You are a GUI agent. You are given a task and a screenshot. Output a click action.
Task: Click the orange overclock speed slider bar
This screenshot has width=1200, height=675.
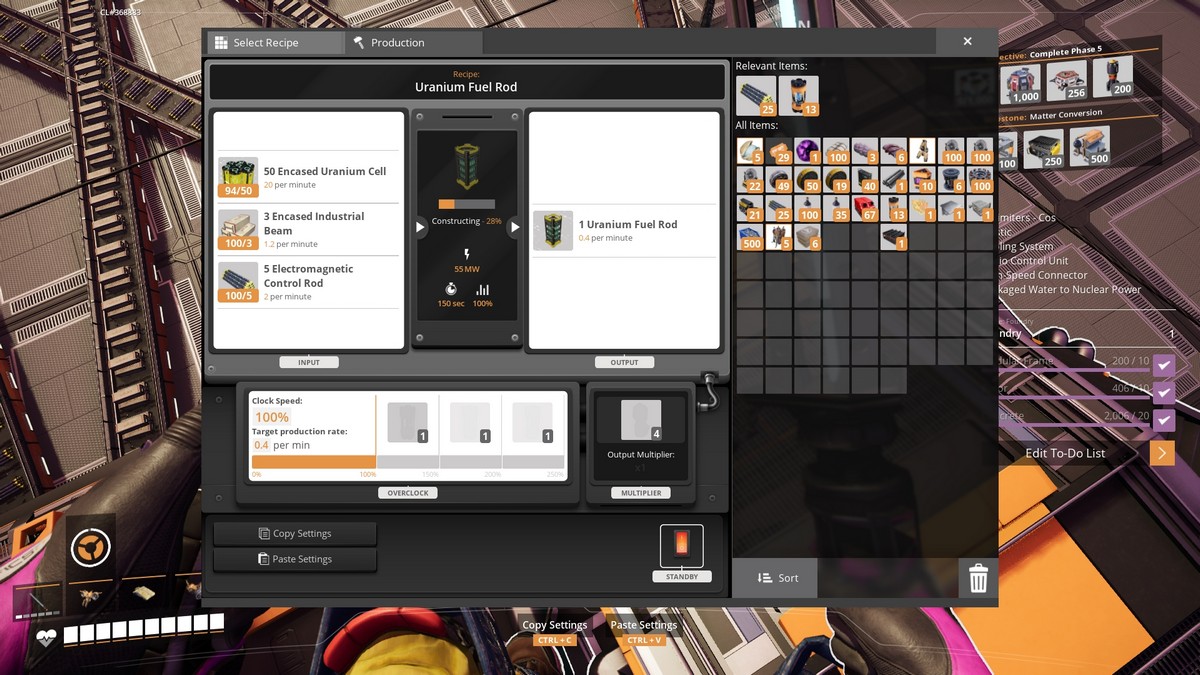pyautogui.click(x=313, y=462)
